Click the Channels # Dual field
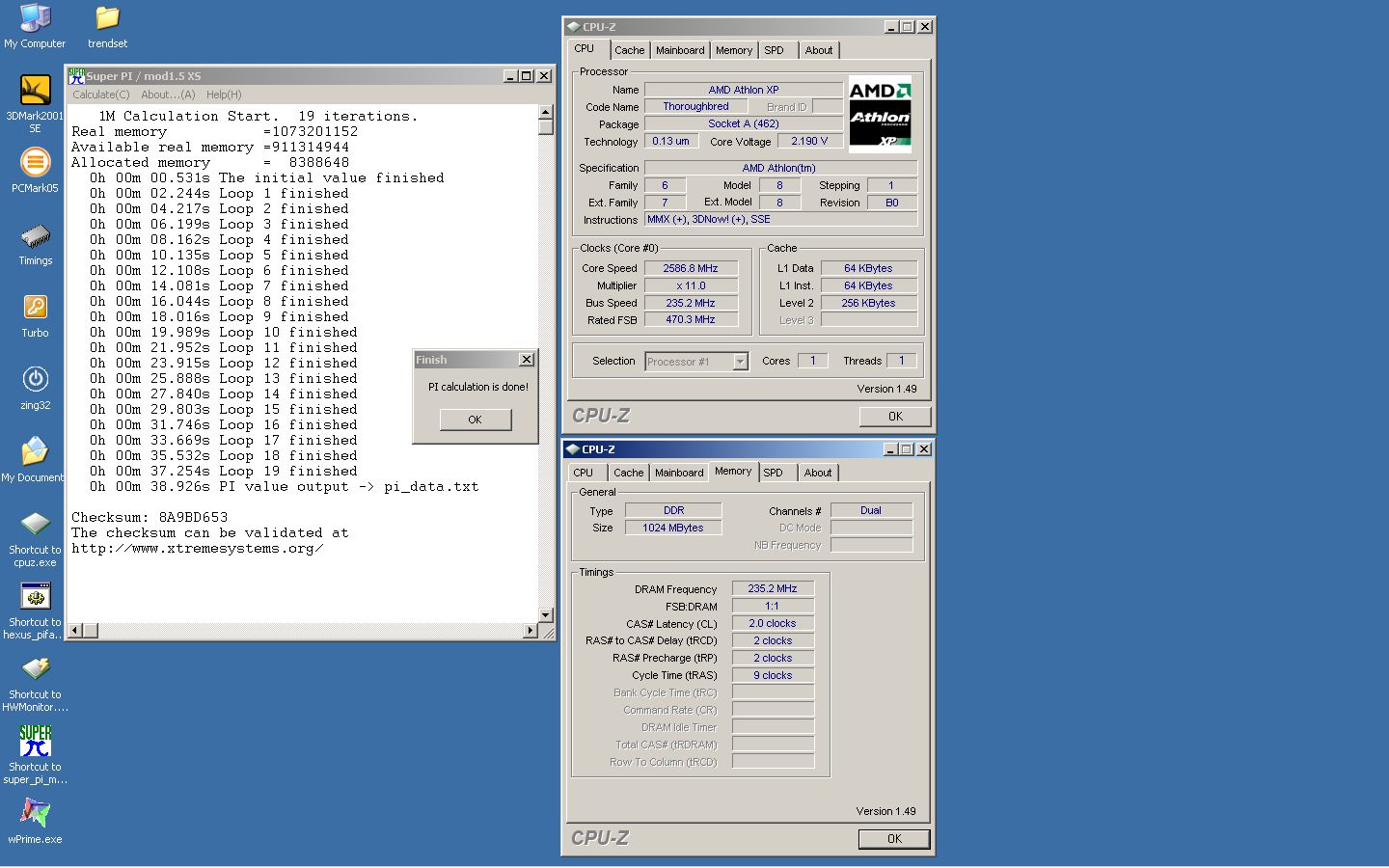 (x=871, y=510)
